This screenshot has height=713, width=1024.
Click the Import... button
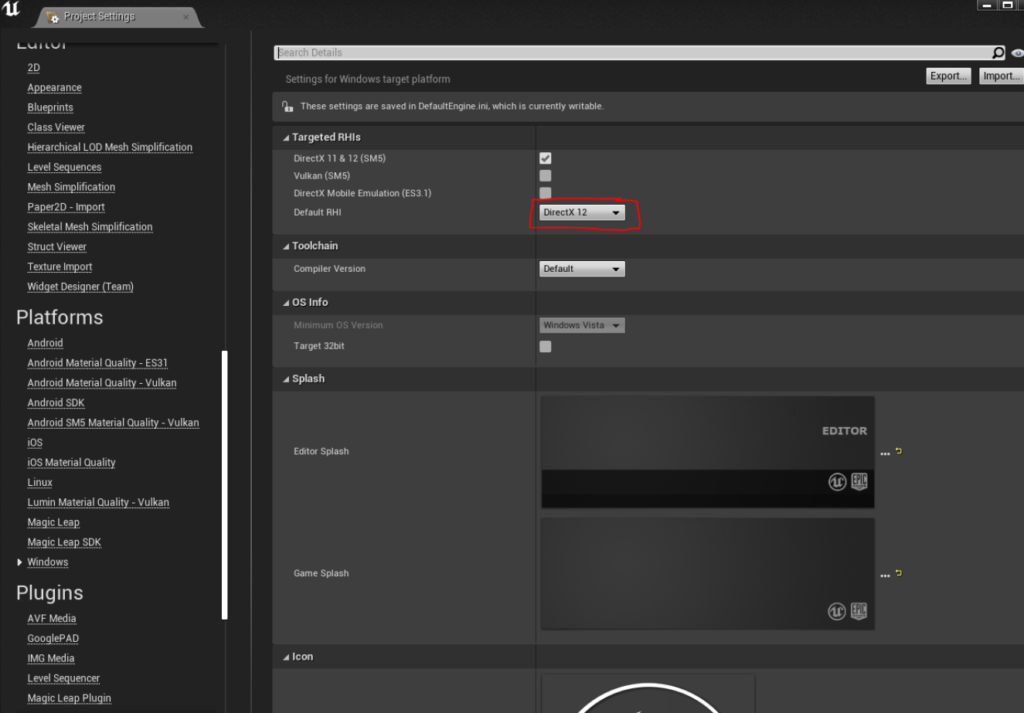1001,76
